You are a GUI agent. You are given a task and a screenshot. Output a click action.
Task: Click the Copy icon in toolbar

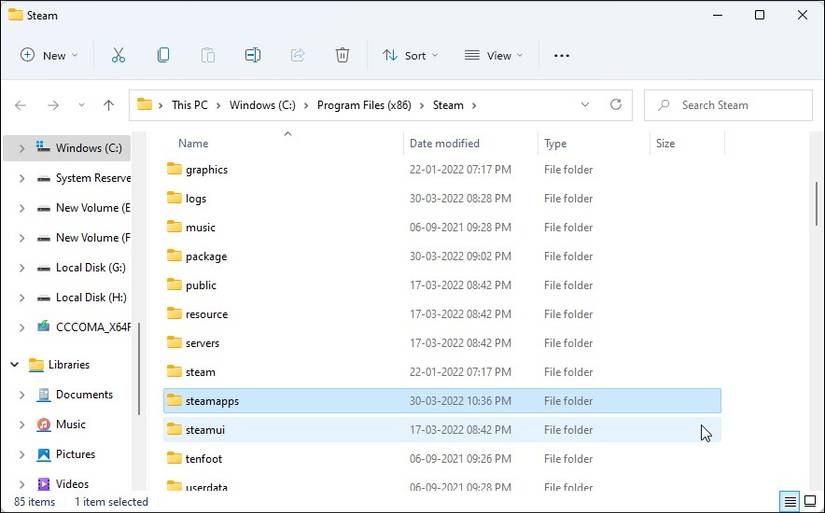pos(163,55)
